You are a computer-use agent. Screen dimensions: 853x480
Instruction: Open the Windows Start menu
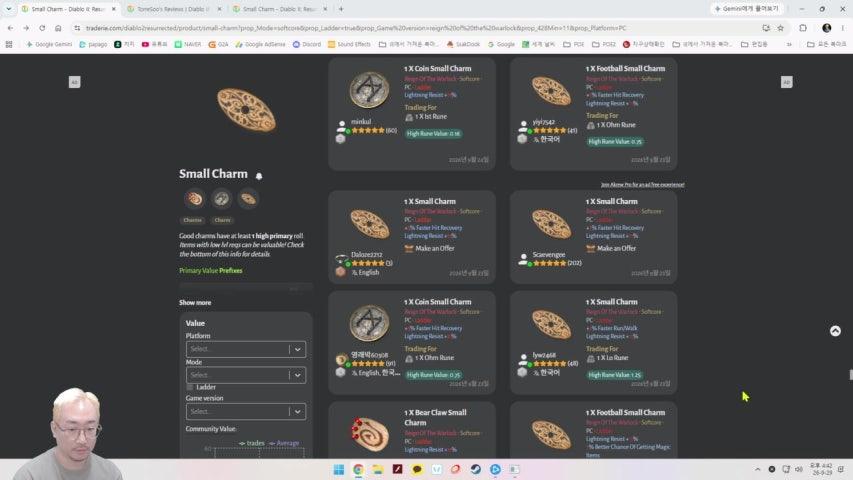(x=338, y=469)
